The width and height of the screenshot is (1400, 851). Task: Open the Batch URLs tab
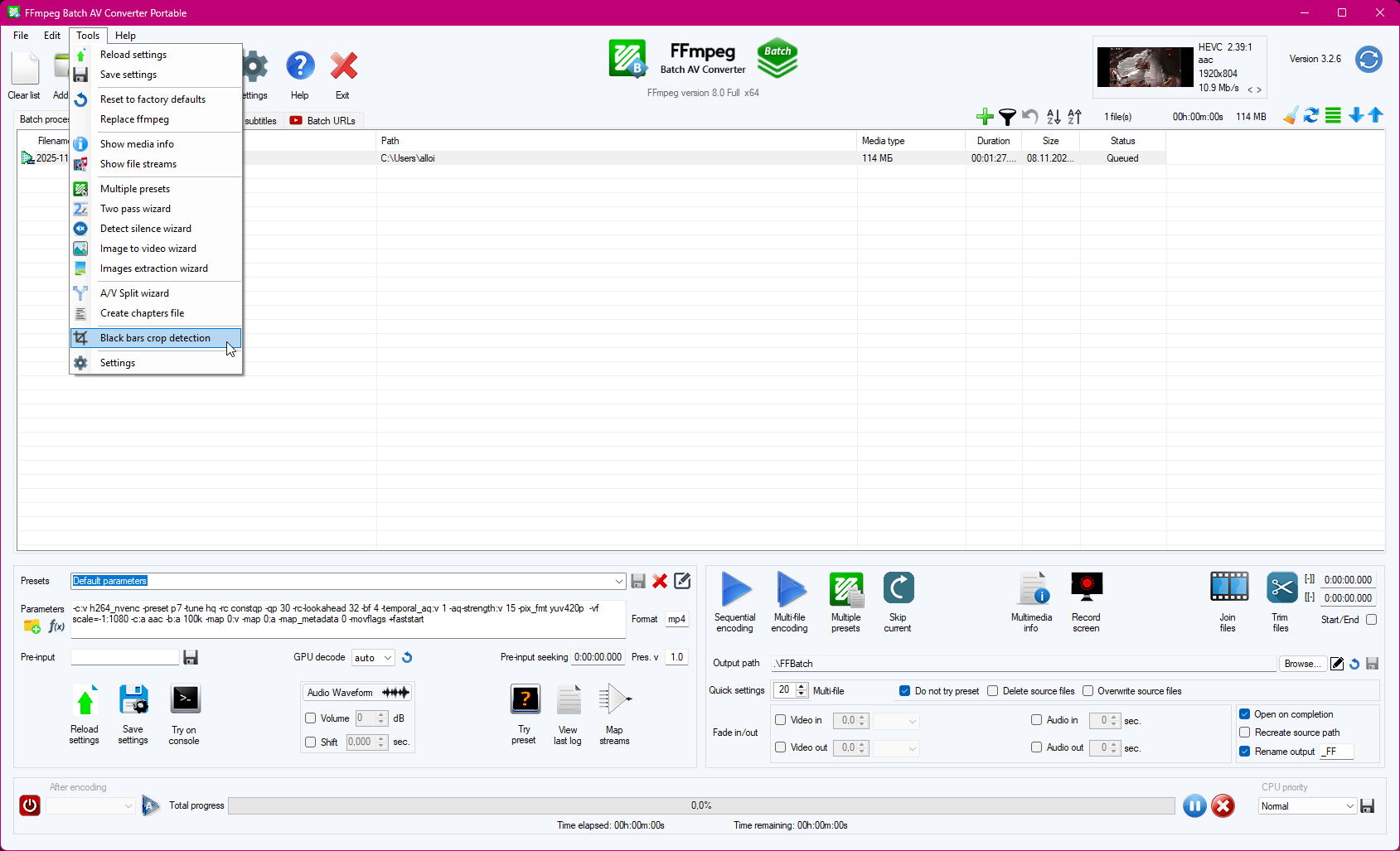[x=323, y=121]
